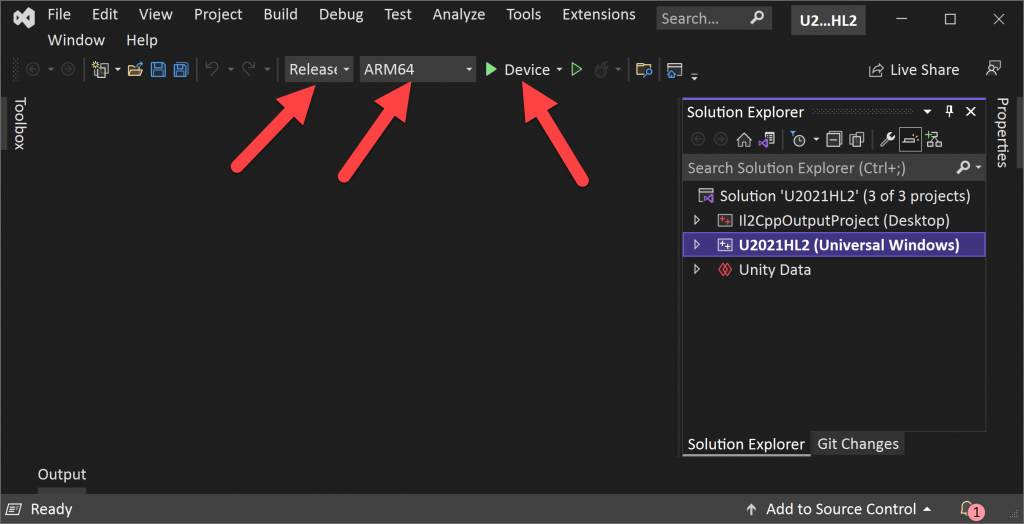The height and width of the screenshot is (524, 1024).
Task: Open the Undo history dropdown arrow
Action: click(229, 69)
